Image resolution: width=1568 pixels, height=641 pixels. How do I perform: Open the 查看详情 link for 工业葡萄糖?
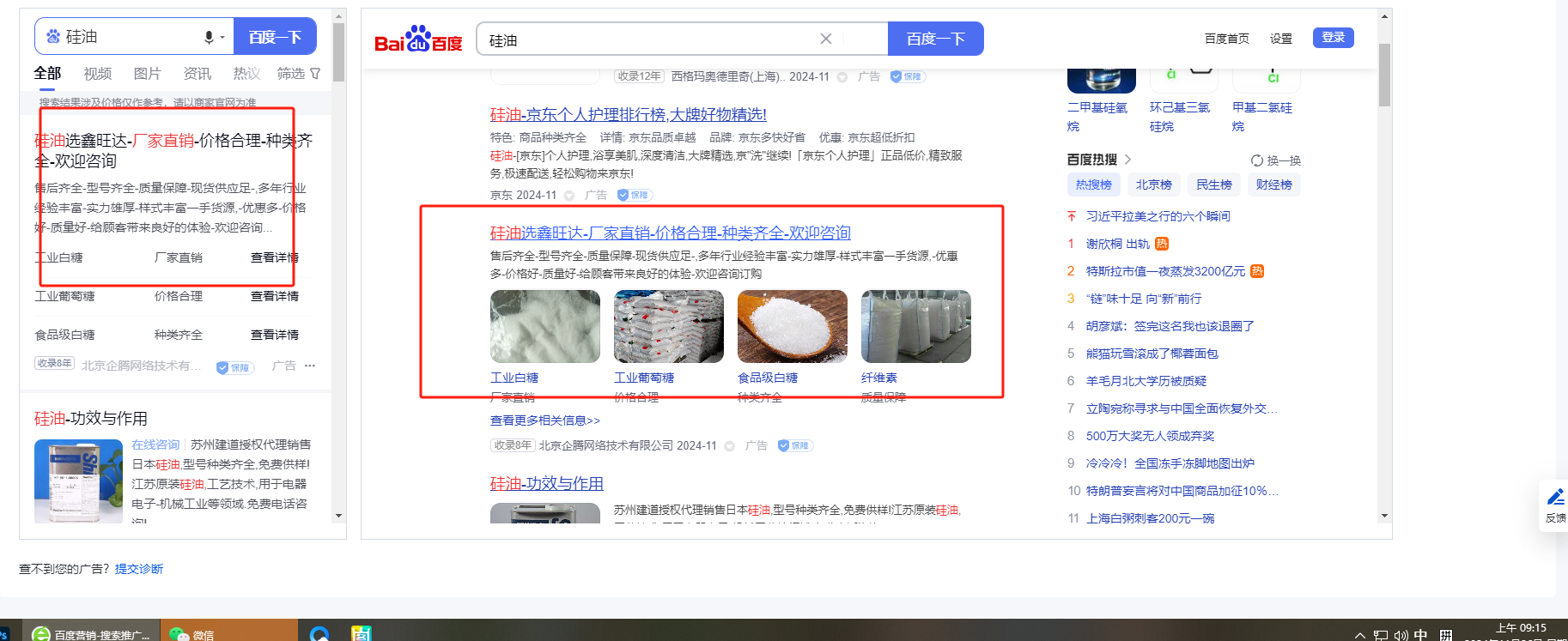(x=275, y=296)
